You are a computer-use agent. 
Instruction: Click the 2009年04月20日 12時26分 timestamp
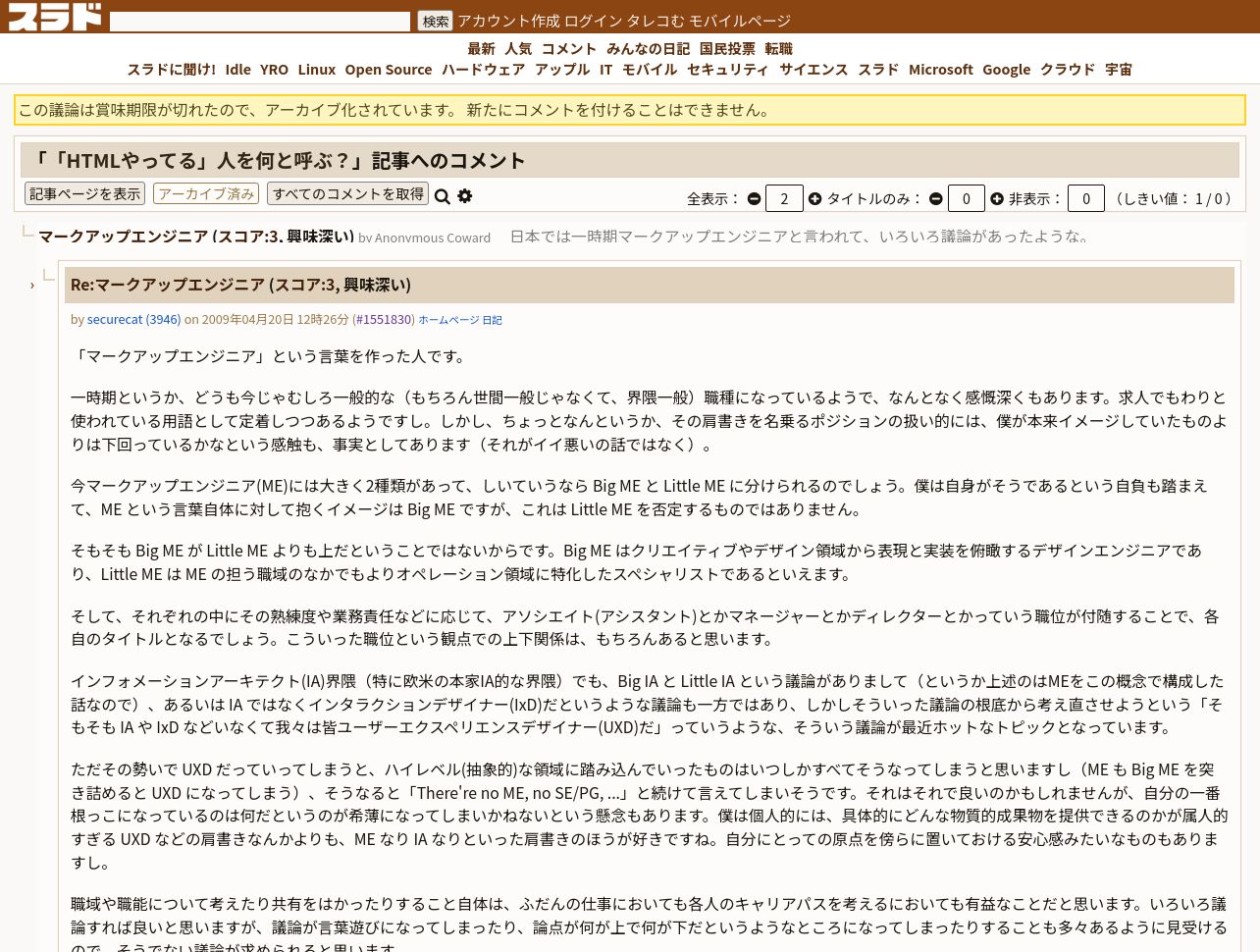click(x=276, y=319)
